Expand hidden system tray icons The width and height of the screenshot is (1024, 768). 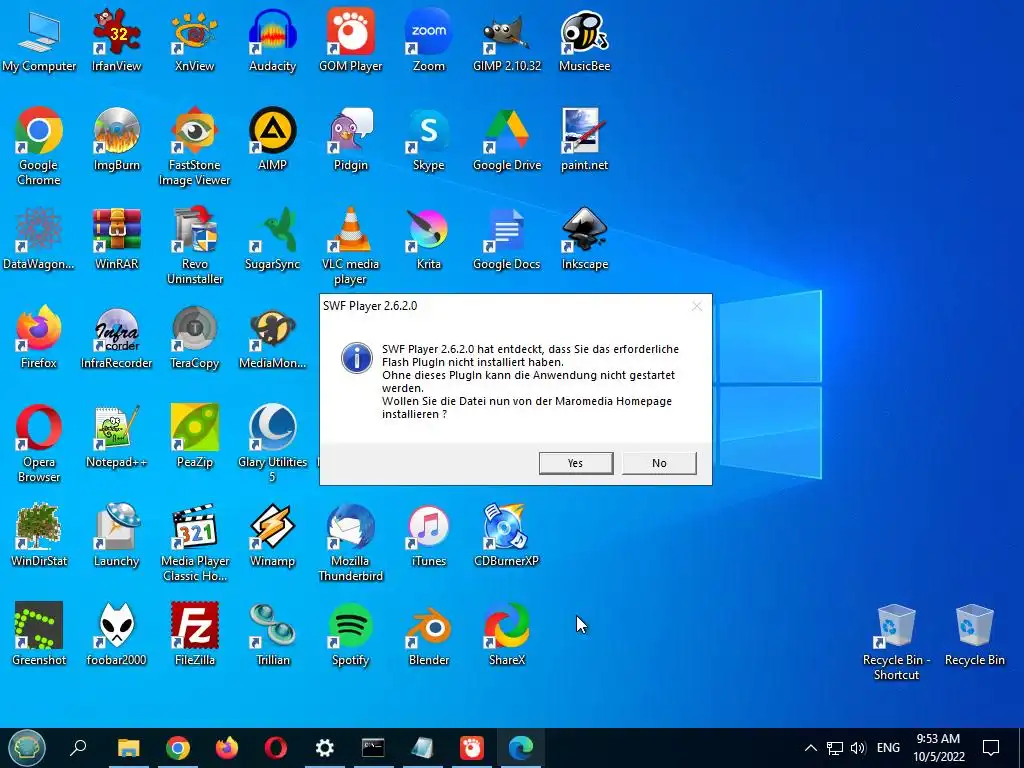810,748
